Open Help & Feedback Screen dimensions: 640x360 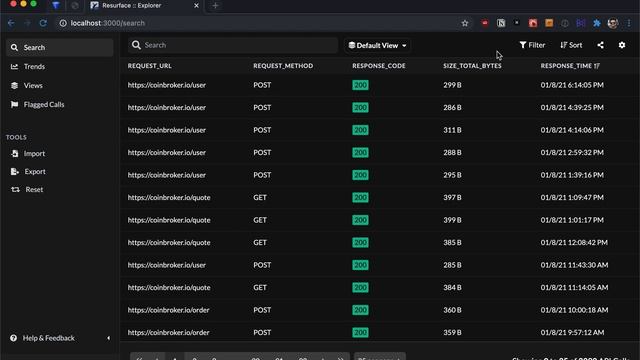coord(49,338)
